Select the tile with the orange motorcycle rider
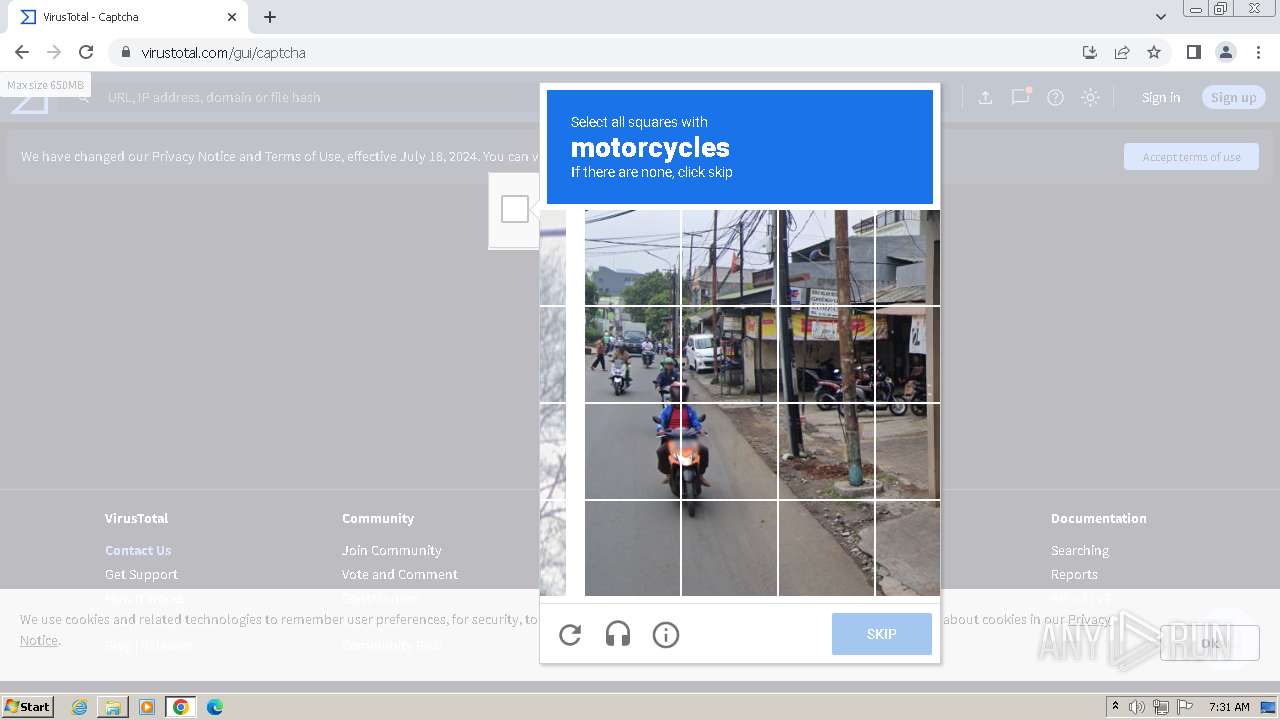 (729, 451)
